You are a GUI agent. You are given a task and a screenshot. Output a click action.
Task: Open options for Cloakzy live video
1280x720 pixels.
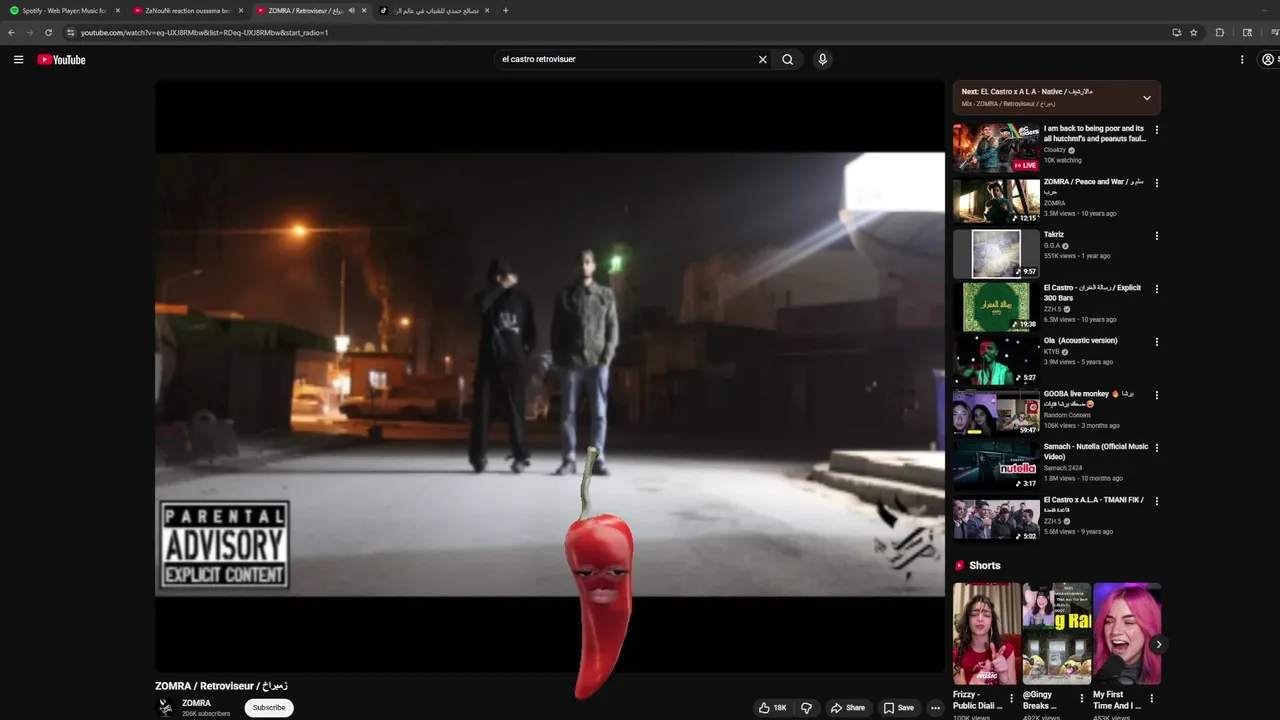tap(1156, 130)
